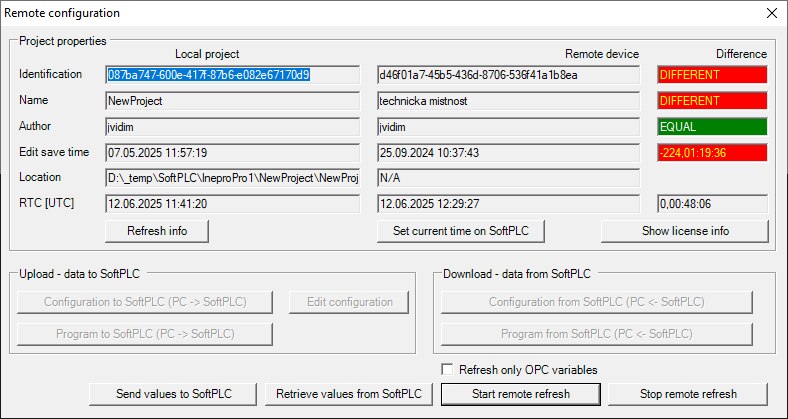Click Send values to SoftPLC
788x419 pixels.
click(173, 394)
